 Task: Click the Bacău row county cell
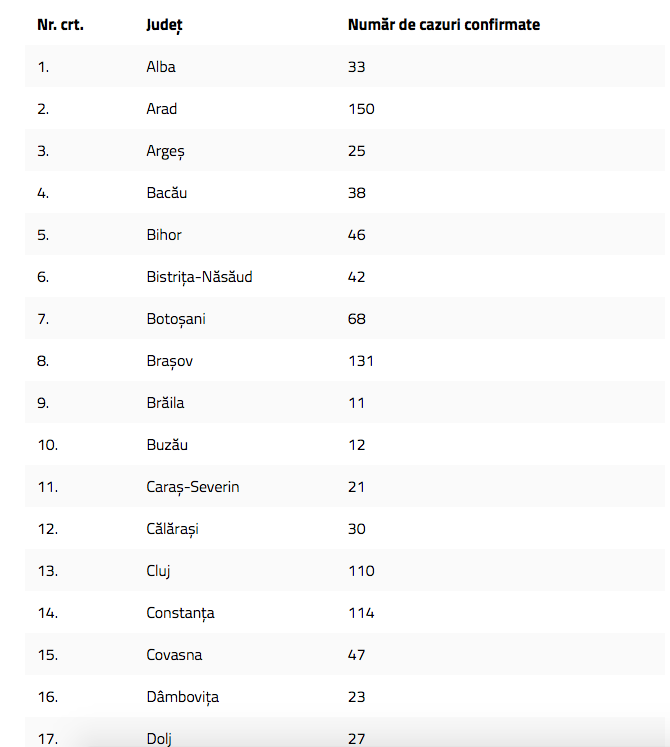[166, 193]
